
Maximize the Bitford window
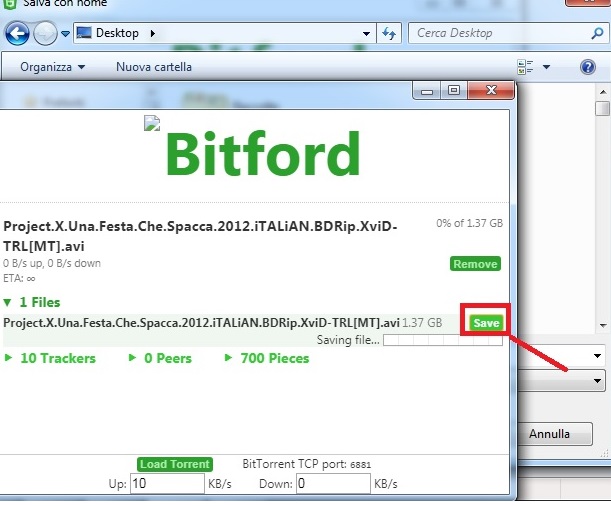454,91
